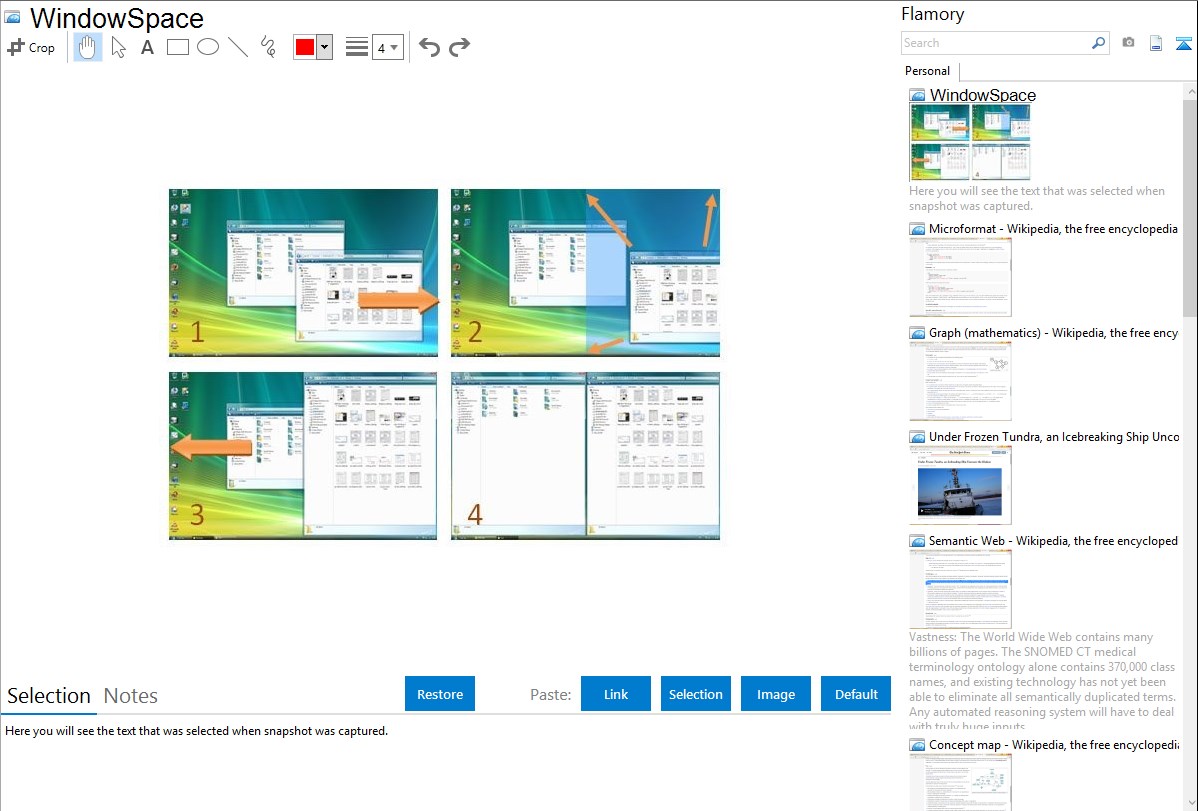Click the Vastness Semantic Web description text
This screenshot has width=1198, height=811.
[1042, 681]
